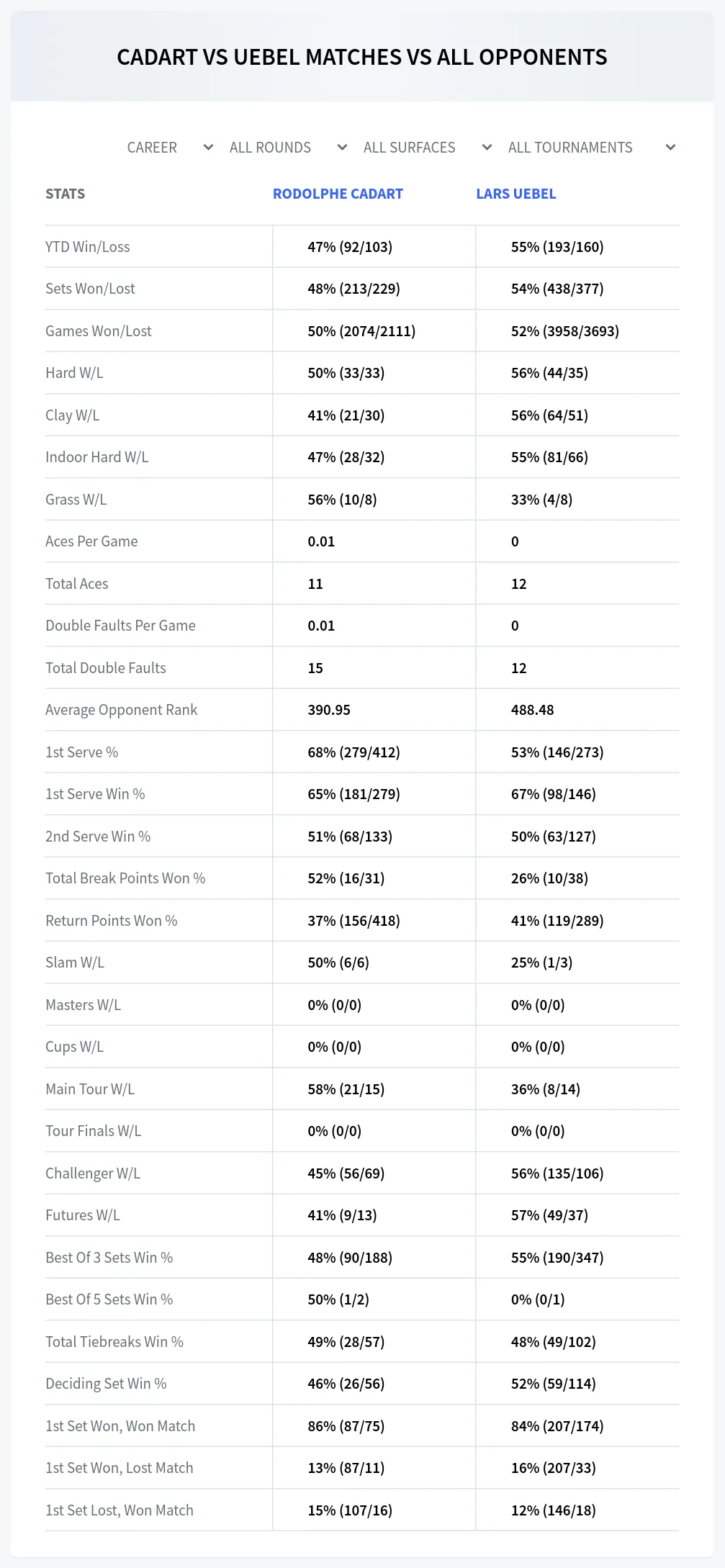Open the ALL SURFACES dropdown

[428, 148]
